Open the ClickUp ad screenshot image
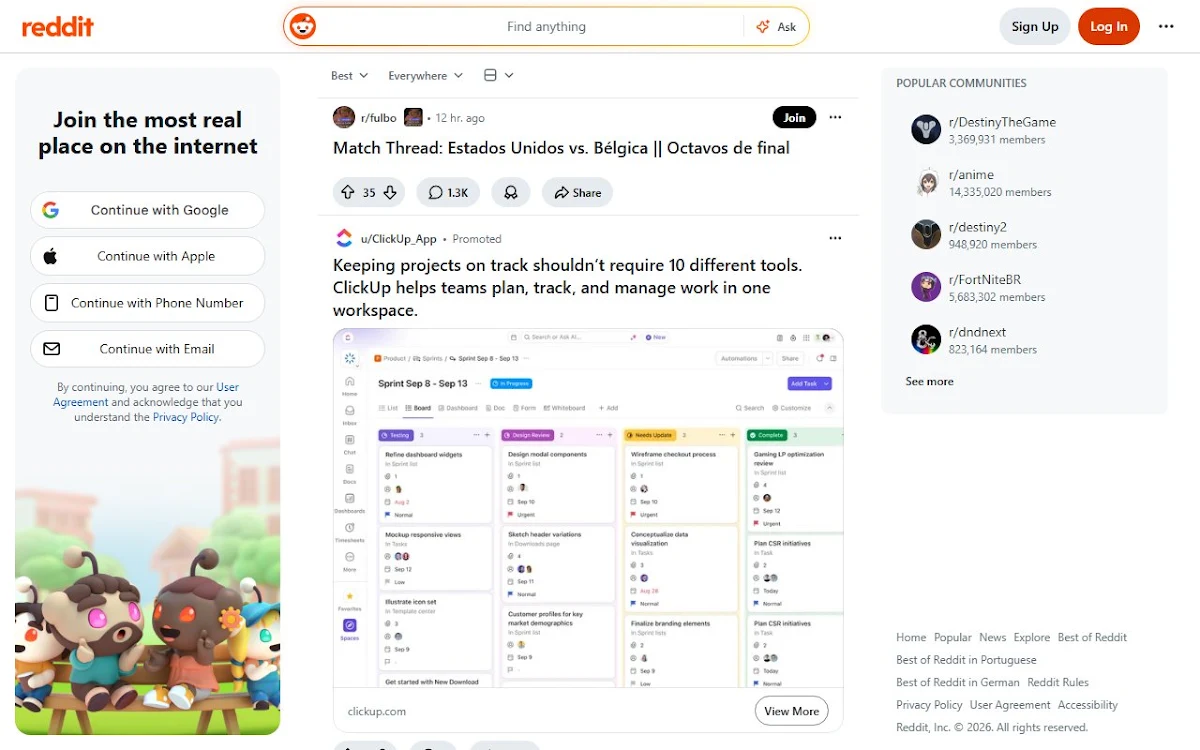Image resolution: width=1200 pixels, height=750 pixels. tap(588, 509)
